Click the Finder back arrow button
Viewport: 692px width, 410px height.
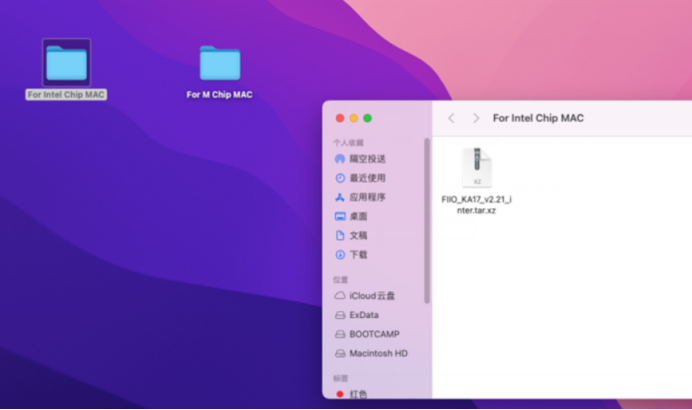[x=451, y=118]
